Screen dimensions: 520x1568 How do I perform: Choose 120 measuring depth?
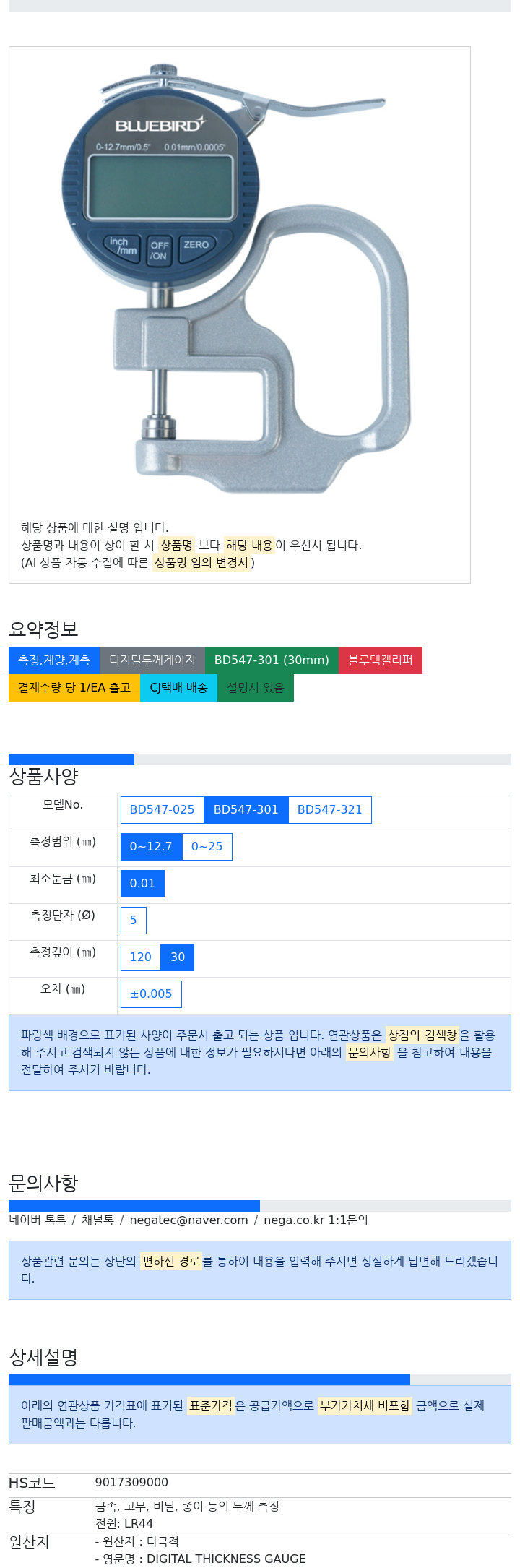[x=140, y=957]
